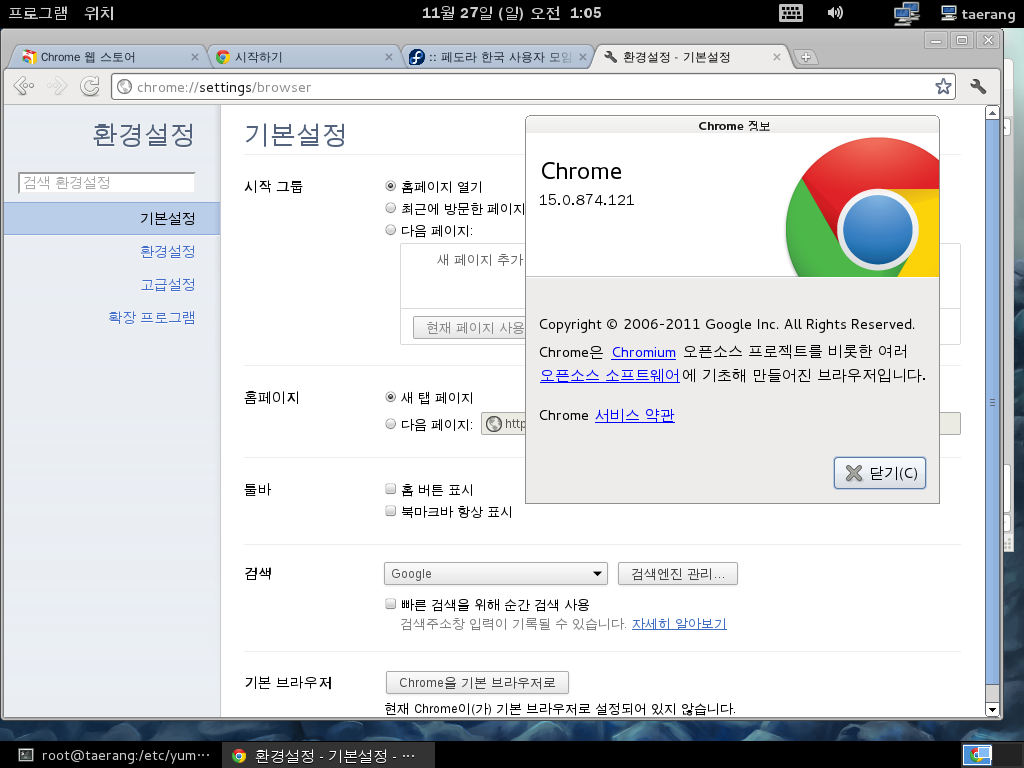Click Chrome을 기본 브라우저로 button

tap(477, 682)
